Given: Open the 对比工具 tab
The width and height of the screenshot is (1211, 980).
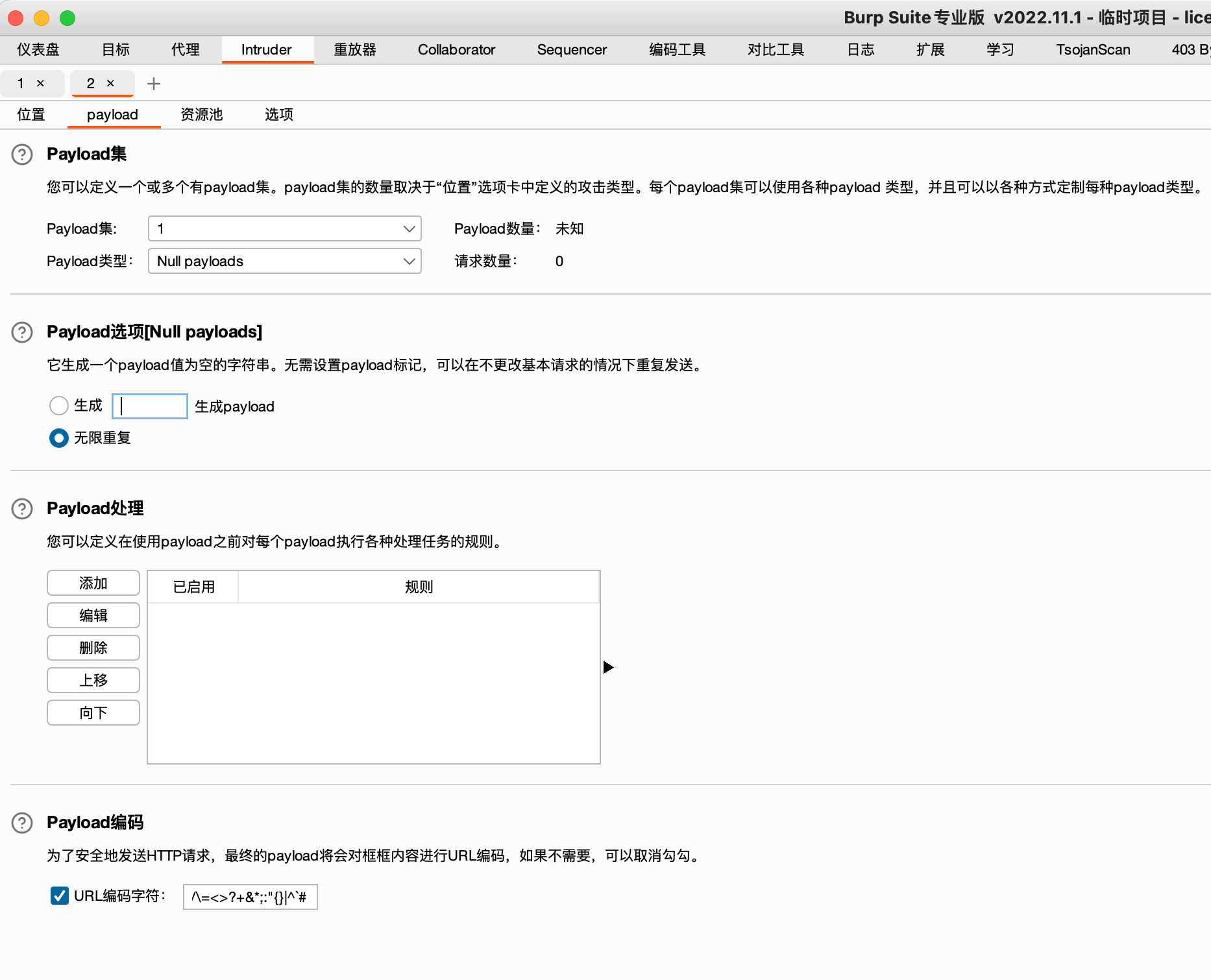Looking at the screenshot, I should 776,50.
